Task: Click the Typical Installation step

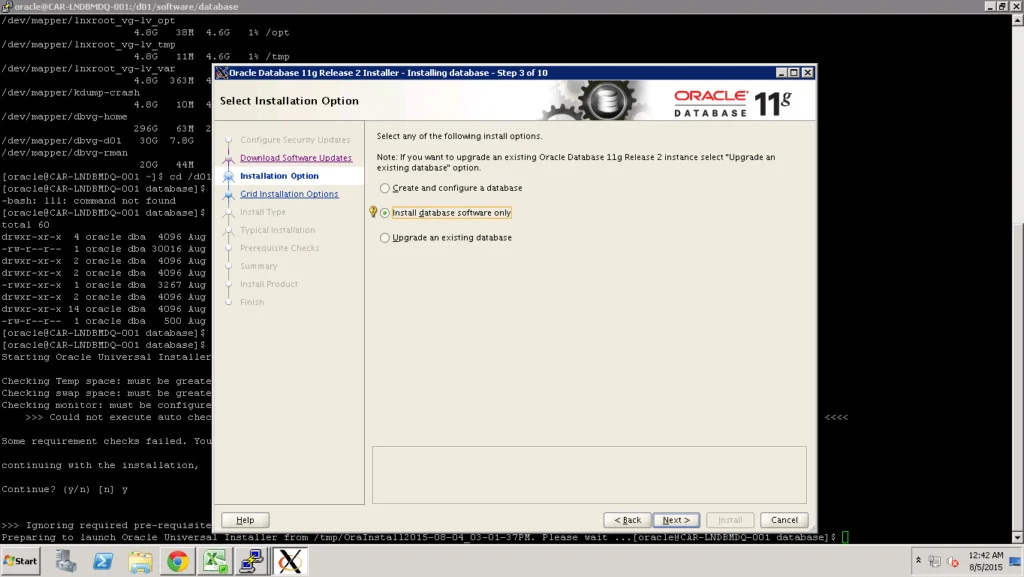Action: pyautogui.click(x=277, y=230)
